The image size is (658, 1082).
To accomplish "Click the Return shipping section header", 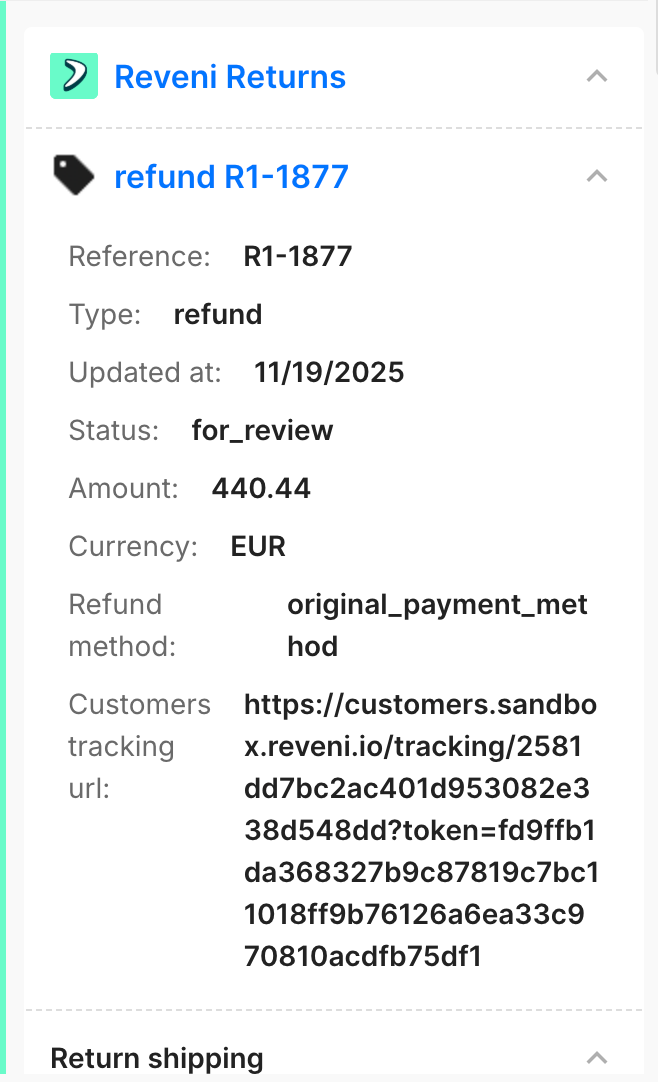I will pos(157,1058).
